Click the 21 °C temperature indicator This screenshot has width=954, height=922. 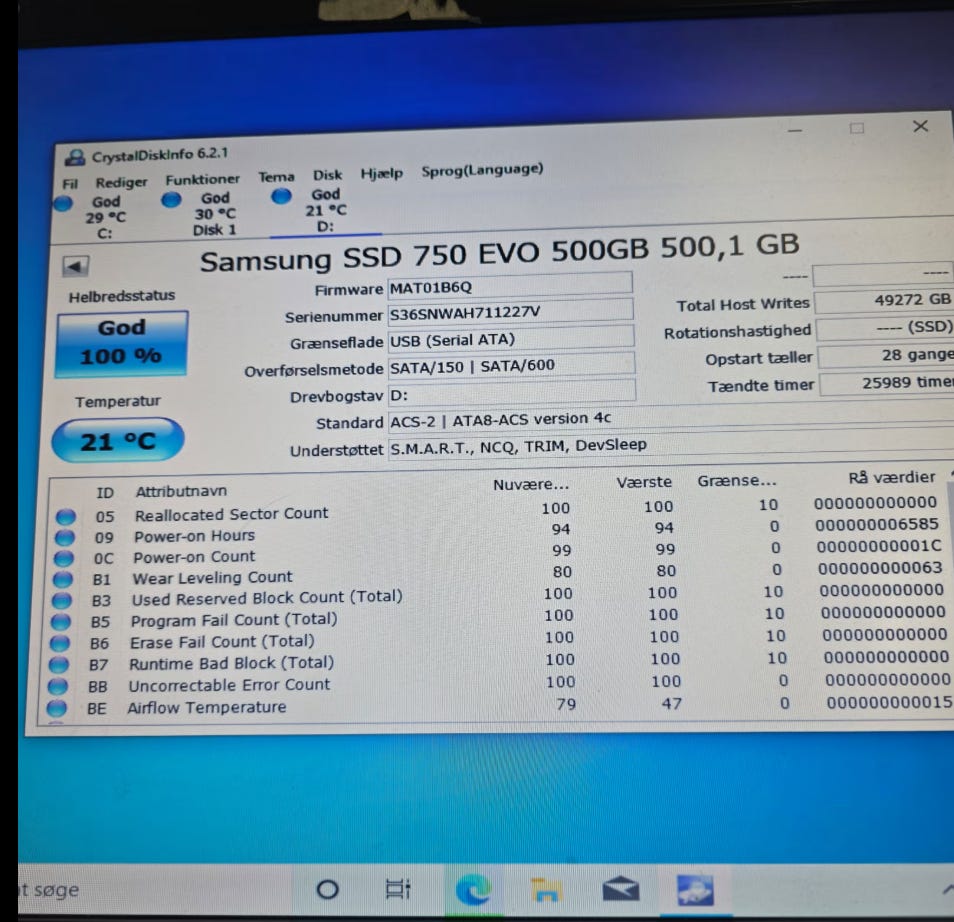coord(118,440)
